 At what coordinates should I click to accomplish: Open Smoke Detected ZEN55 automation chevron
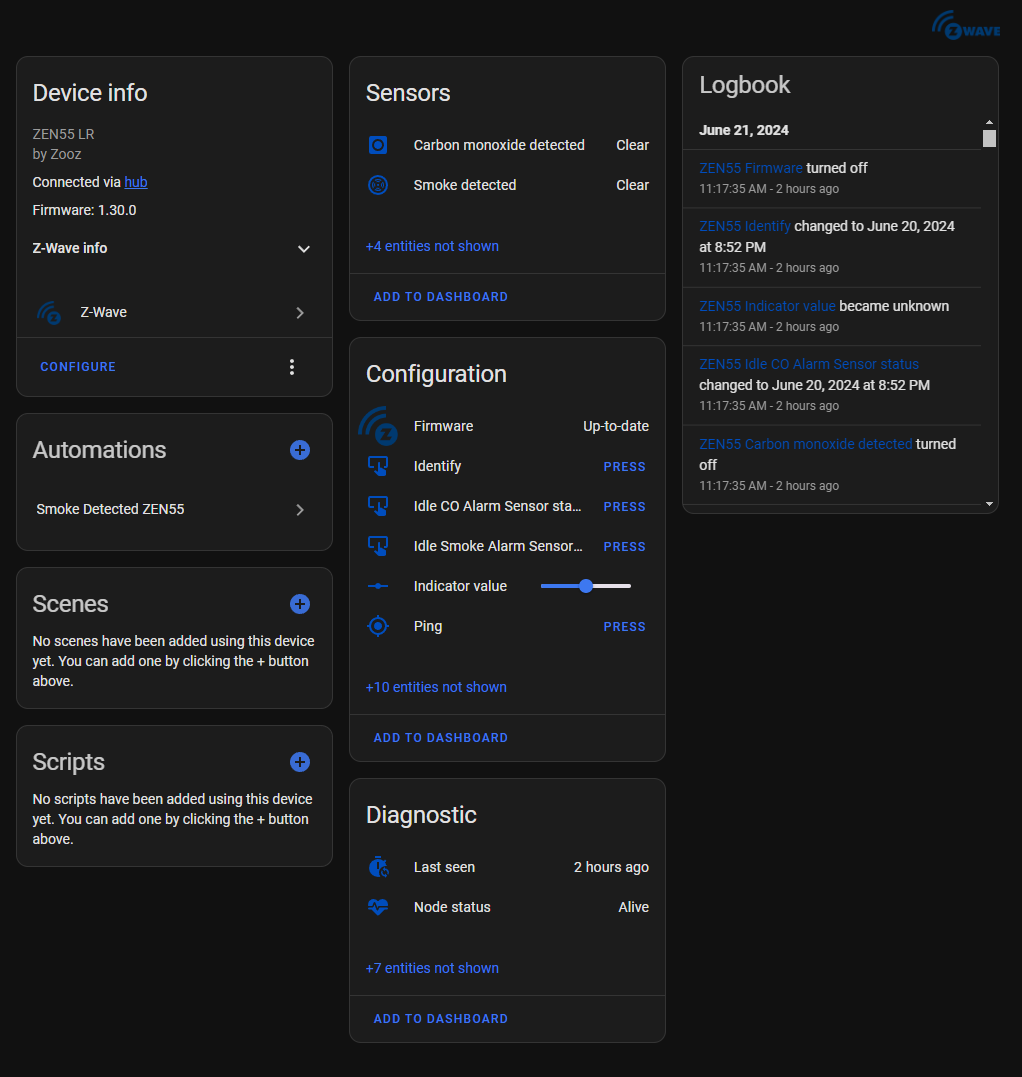[x=299, y=510]
